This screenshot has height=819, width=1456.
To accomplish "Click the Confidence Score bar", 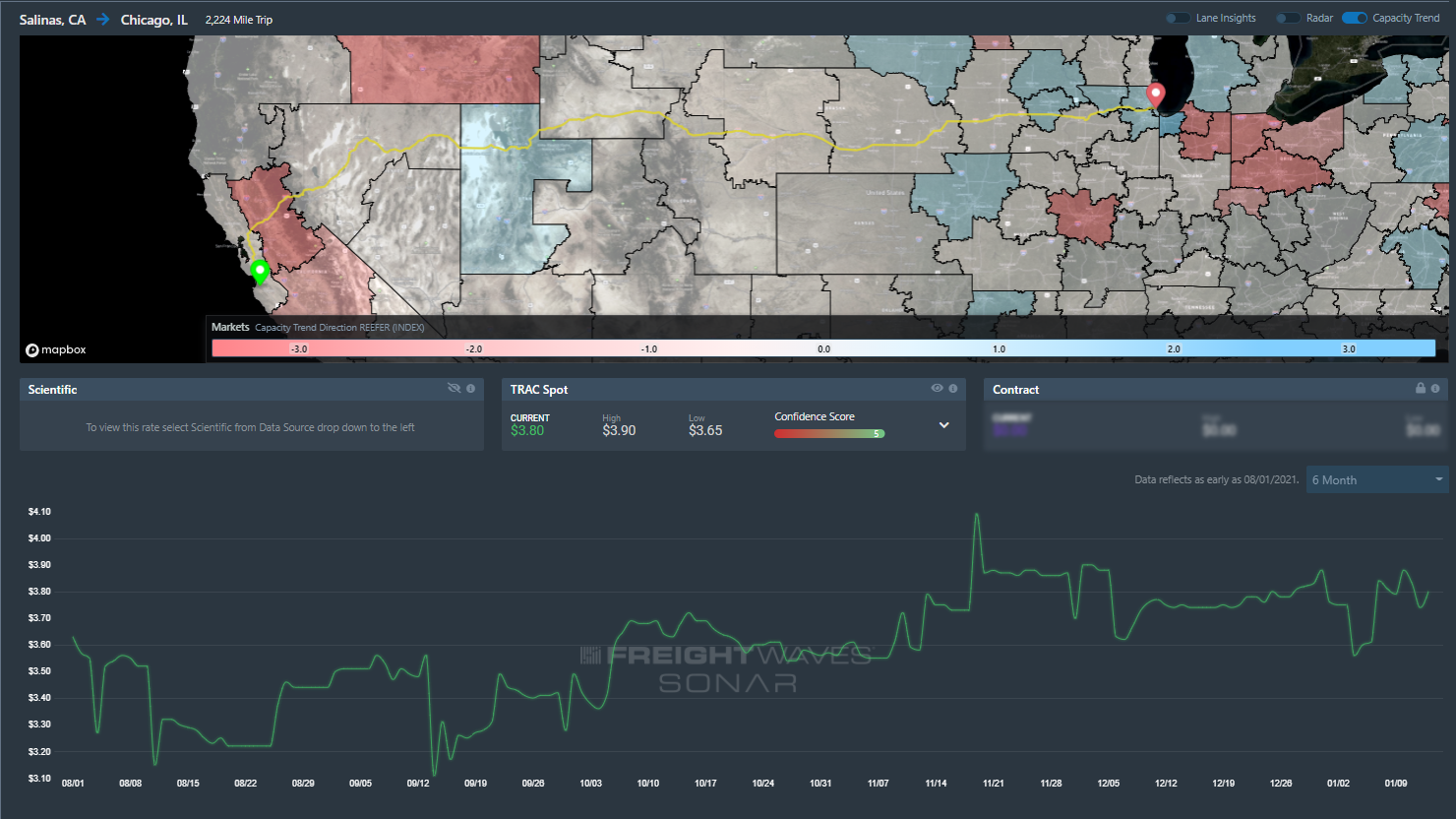I will (829, 433).
